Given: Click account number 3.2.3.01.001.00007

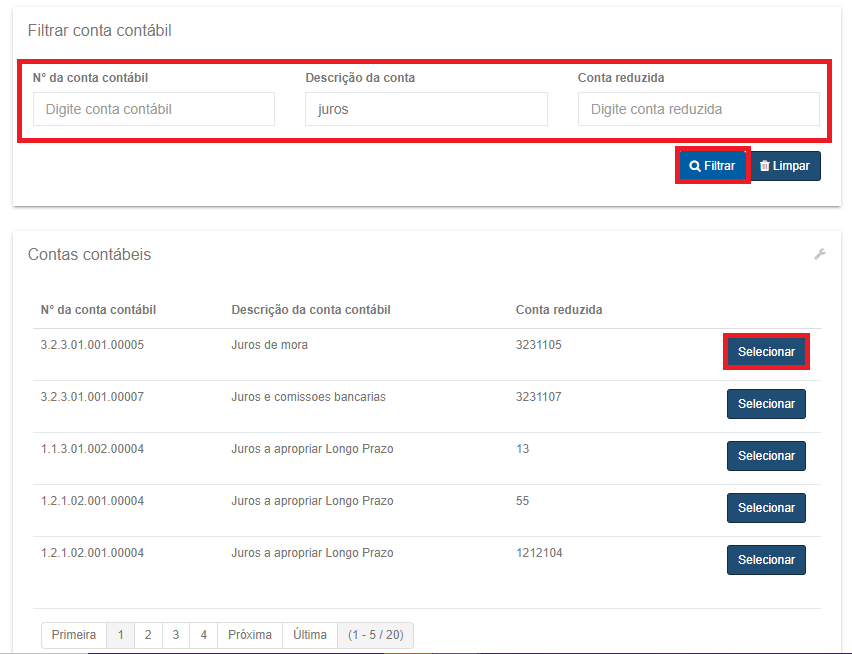Looking at the screenshot, I should point(92,397).
